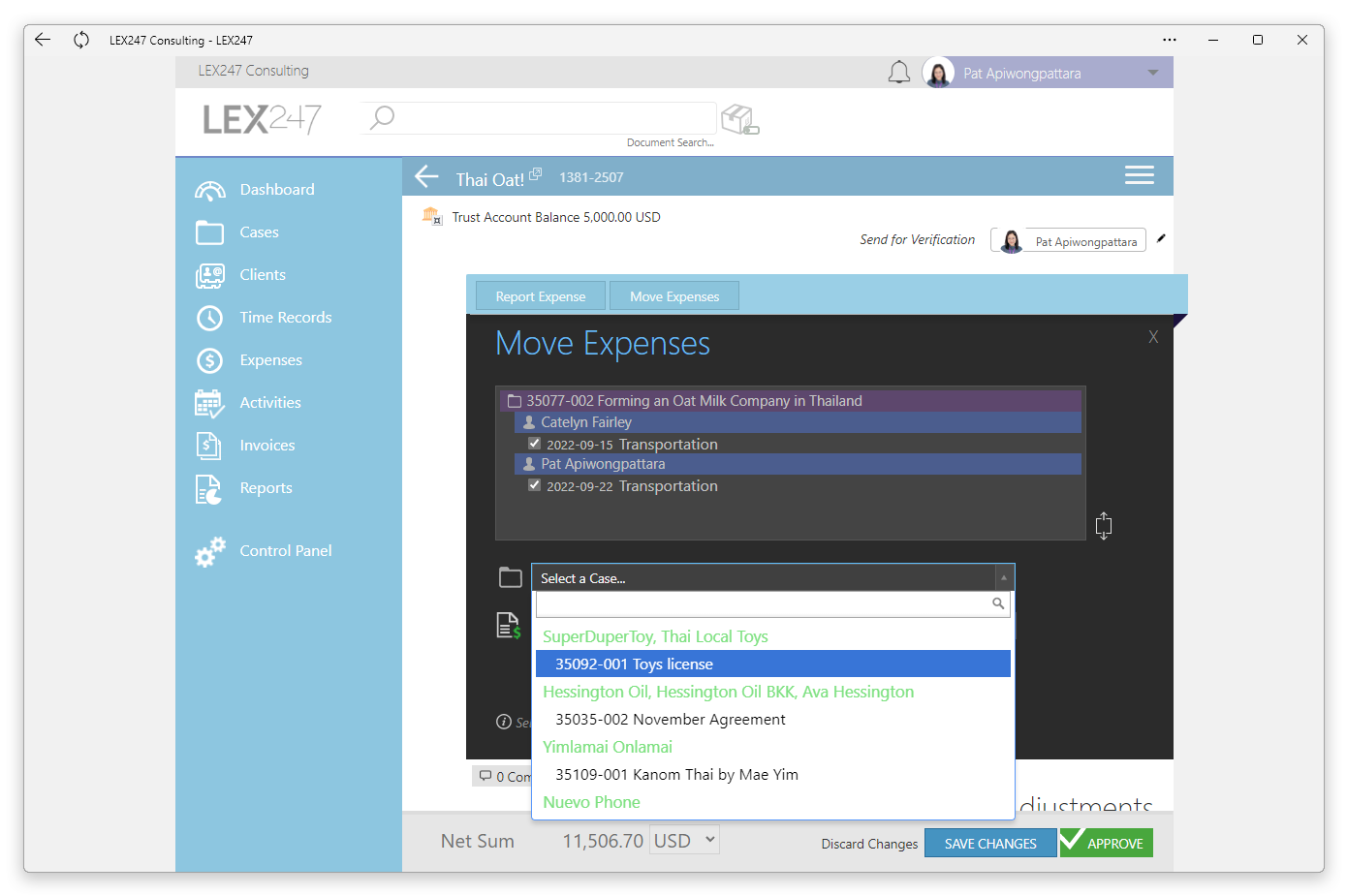The height and width of the screenshot is (896, 1347).
Task: Click the document search package icon
Action: (x=740, y=120)
